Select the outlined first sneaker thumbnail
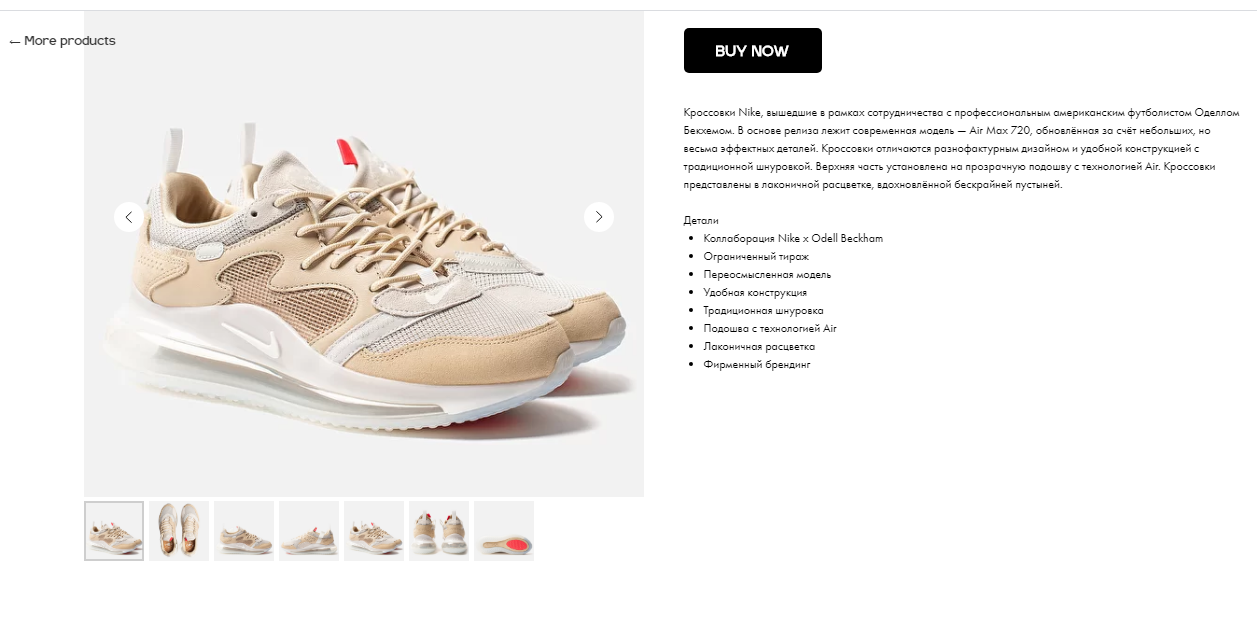This screenshot has width=1257, height=631. click(114, 531)
